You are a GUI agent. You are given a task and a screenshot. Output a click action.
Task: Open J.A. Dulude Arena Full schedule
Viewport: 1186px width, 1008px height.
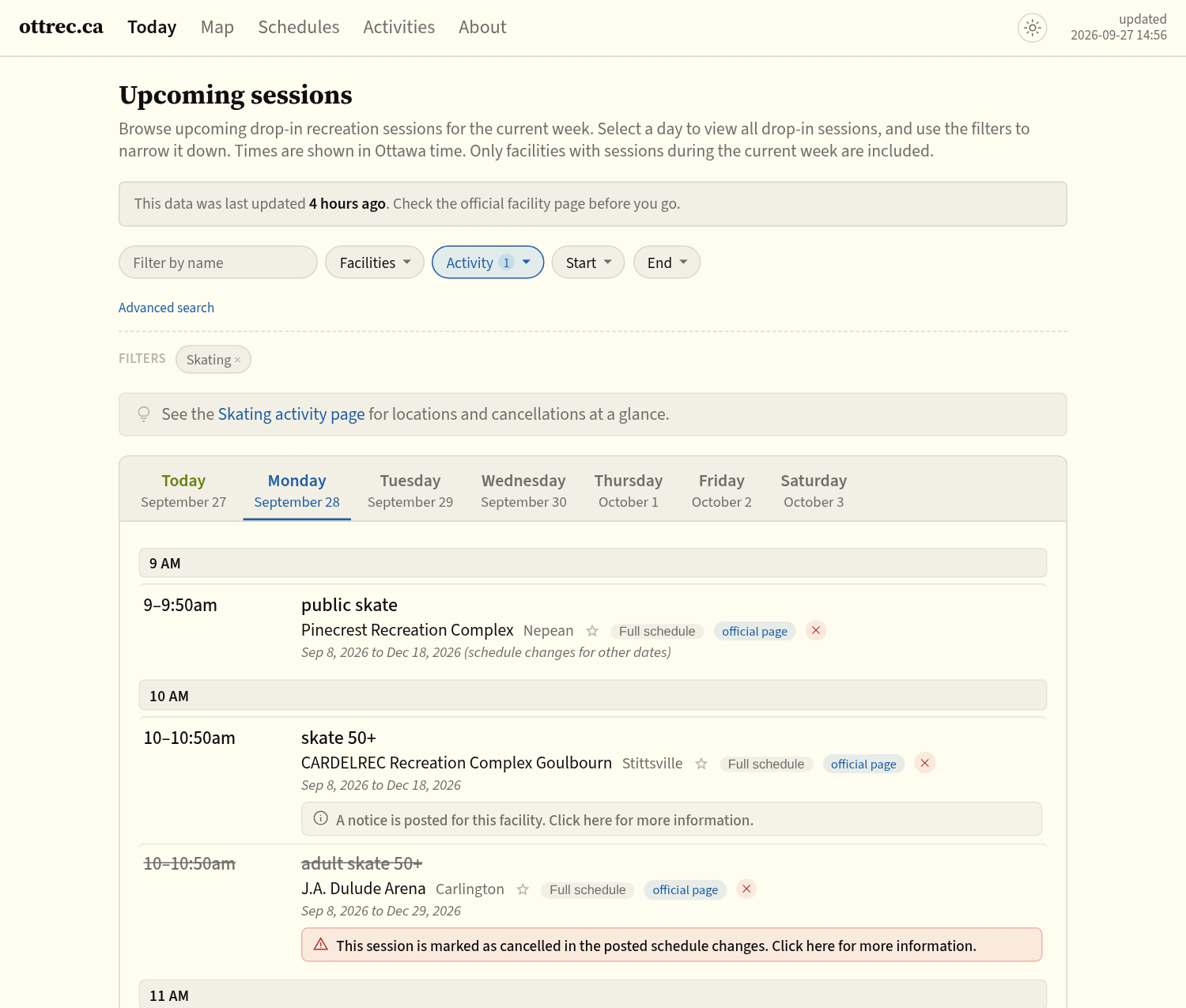(x=587, y=889)
